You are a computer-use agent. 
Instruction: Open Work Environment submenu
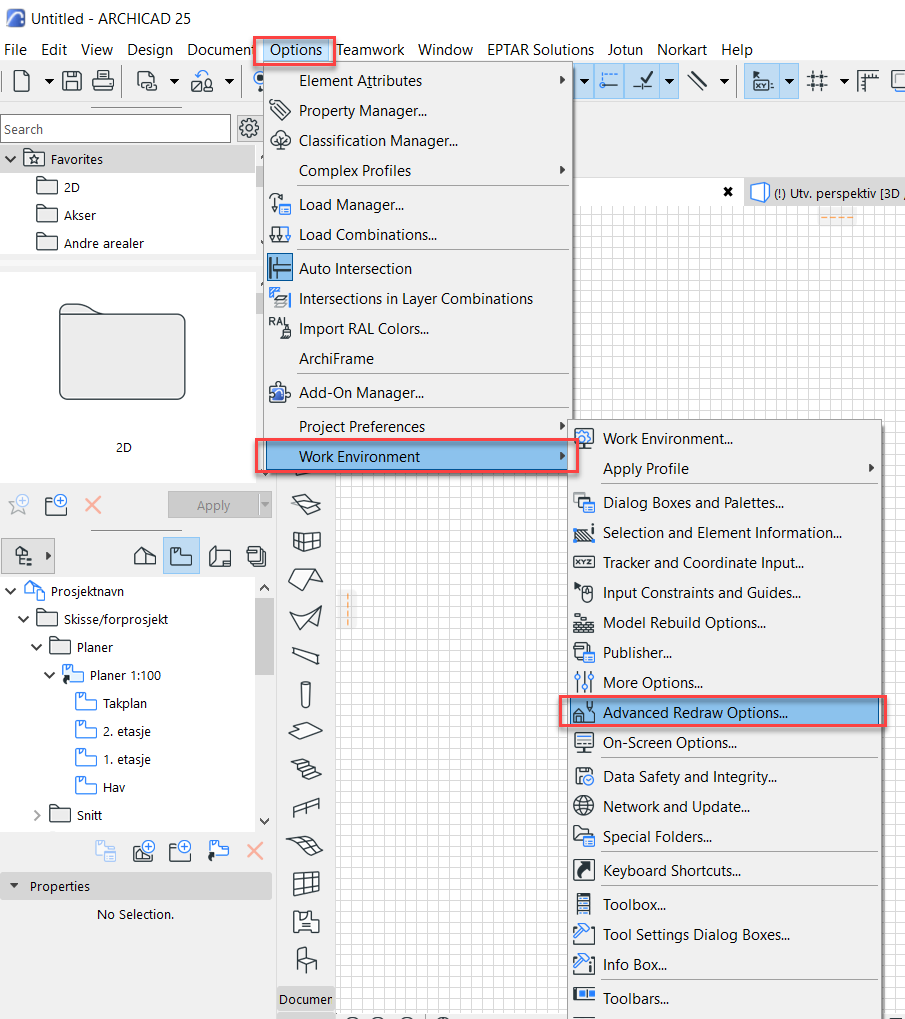coord(416,456)
